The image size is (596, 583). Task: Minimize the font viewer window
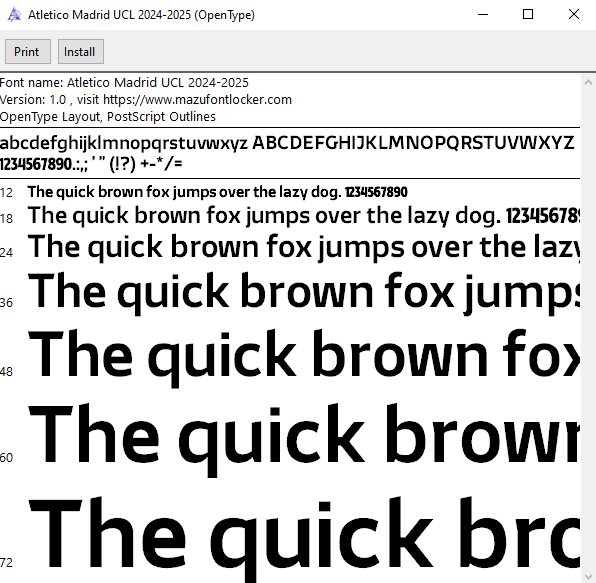(x=483, y=14)
